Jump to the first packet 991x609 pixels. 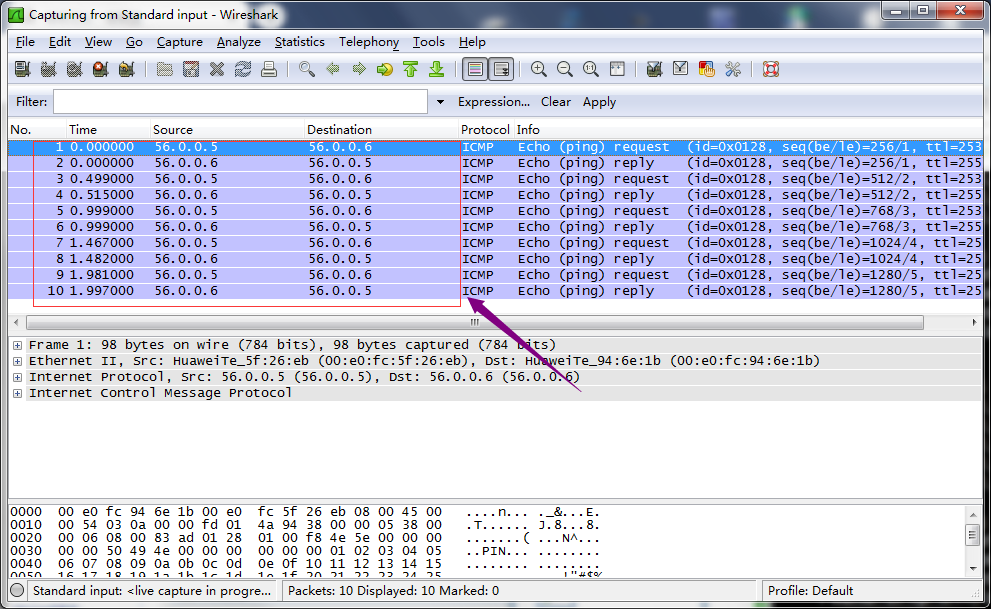tap(411, 69)
